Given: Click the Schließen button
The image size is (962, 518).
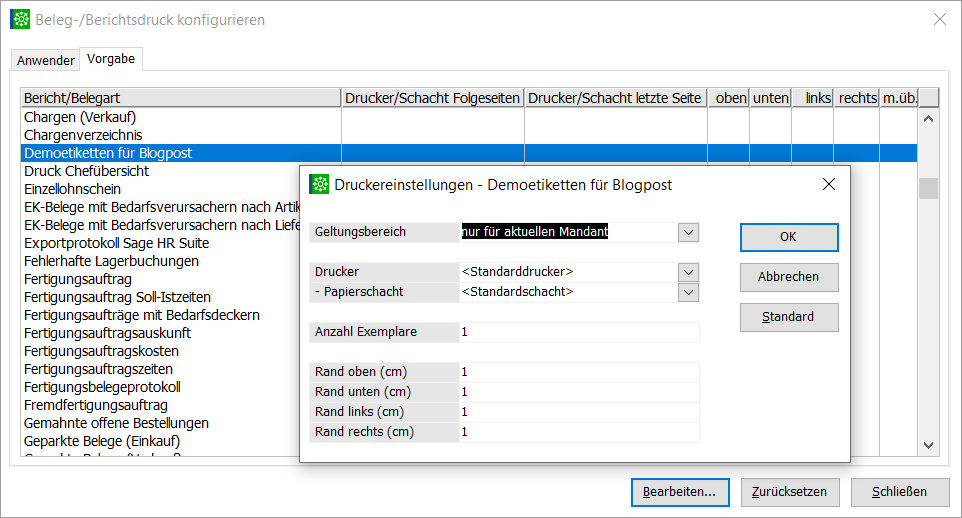Looking at the screenshot, I should 900,492.
